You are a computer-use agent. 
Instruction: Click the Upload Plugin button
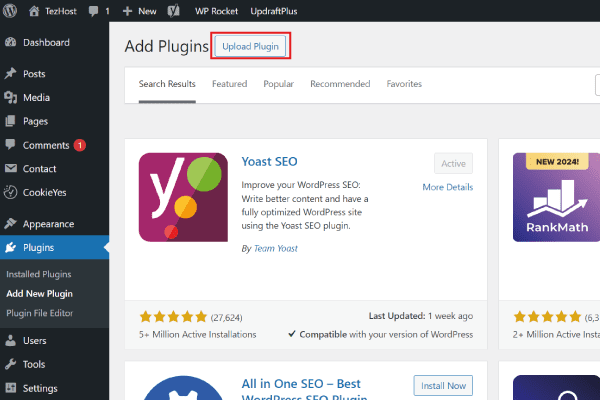tap(251, 46)
